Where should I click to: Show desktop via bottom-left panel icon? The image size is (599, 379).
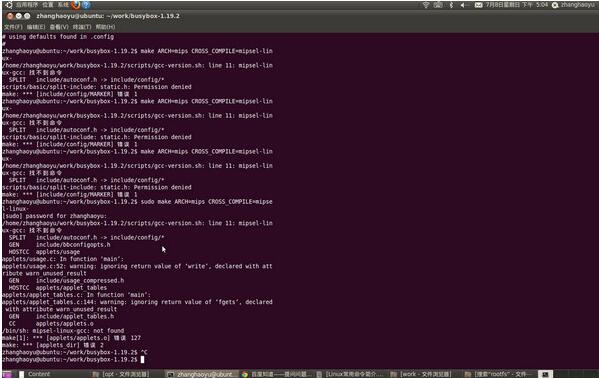[x=7, y=374]
